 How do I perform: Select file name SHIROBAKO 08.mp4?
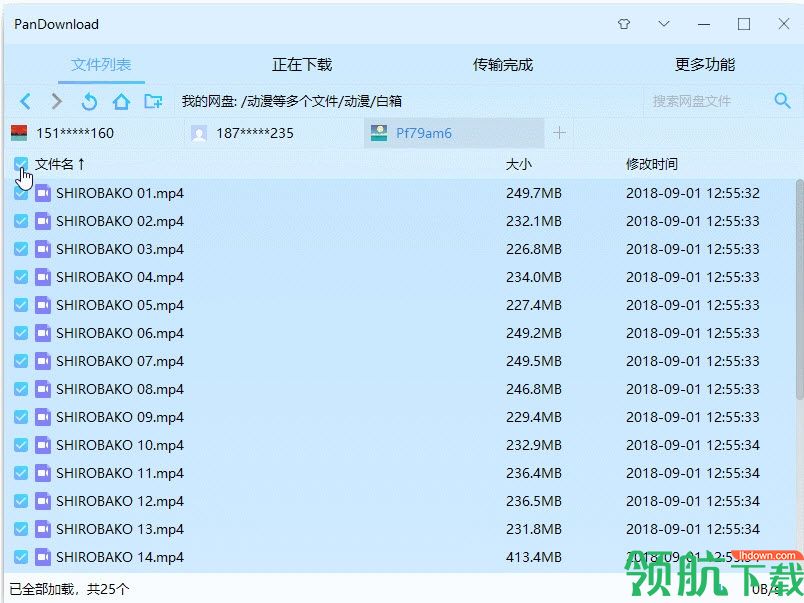pos(120,389)
